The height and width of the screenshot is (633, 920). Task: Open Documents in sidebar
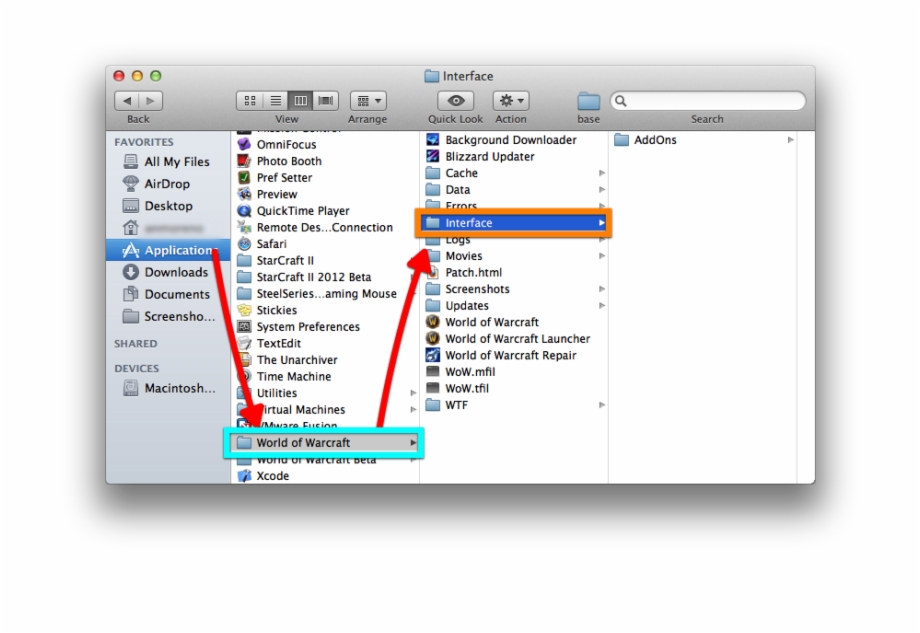pos(167,295)
